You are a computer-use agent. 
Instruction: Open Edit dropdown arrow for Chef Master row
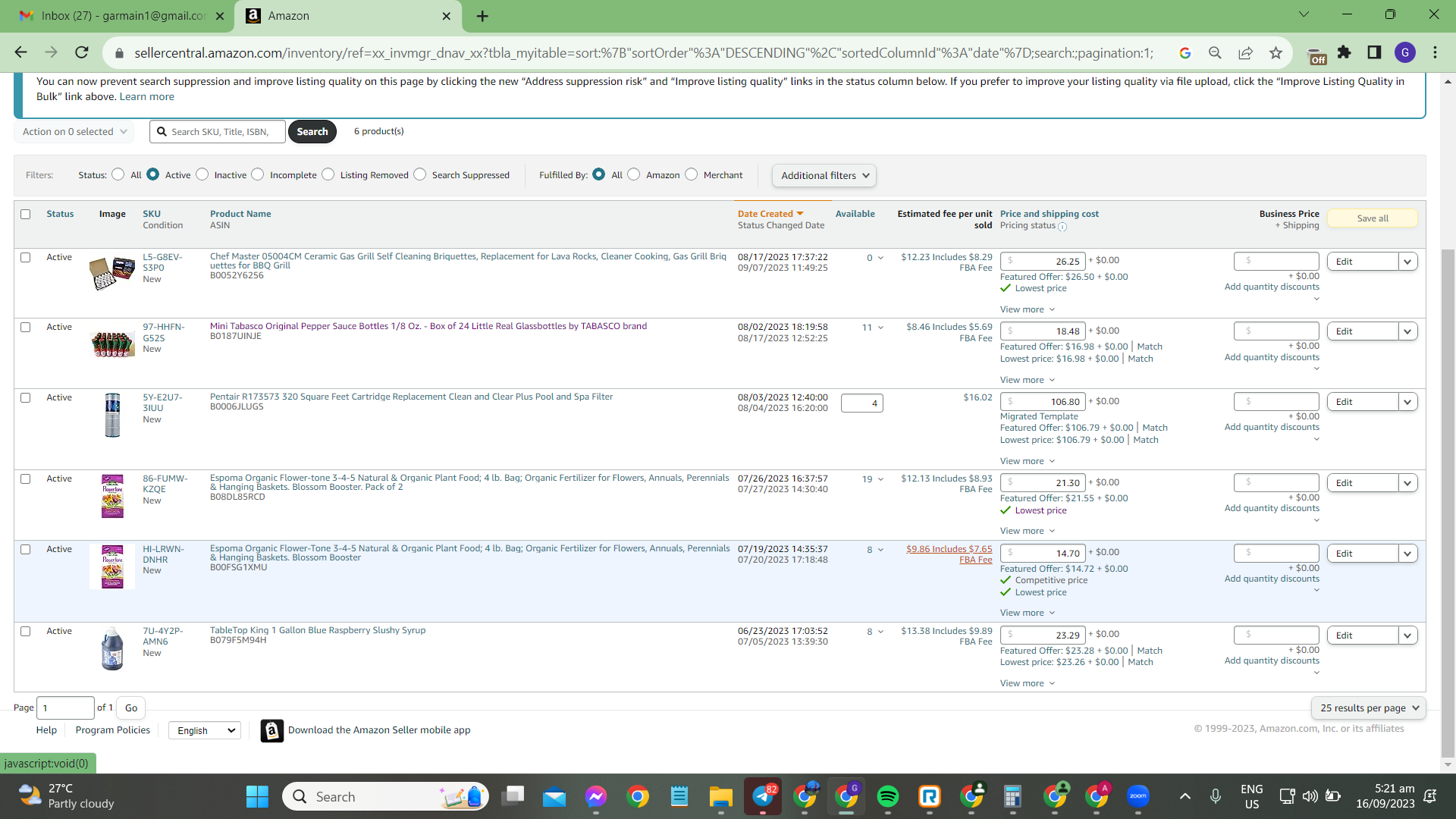[1408, 262]
